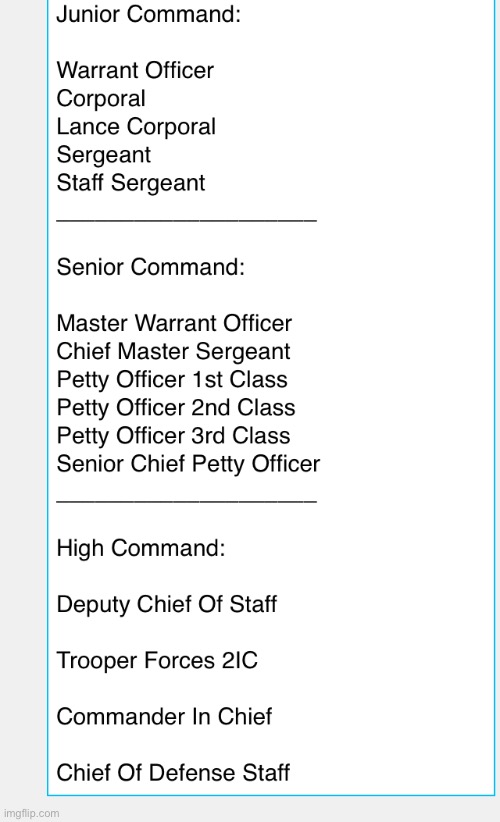Select Petty Officer 3rd Class
Image resolution: width=500 pixels, height=822 pixels.
click(173, 436)
